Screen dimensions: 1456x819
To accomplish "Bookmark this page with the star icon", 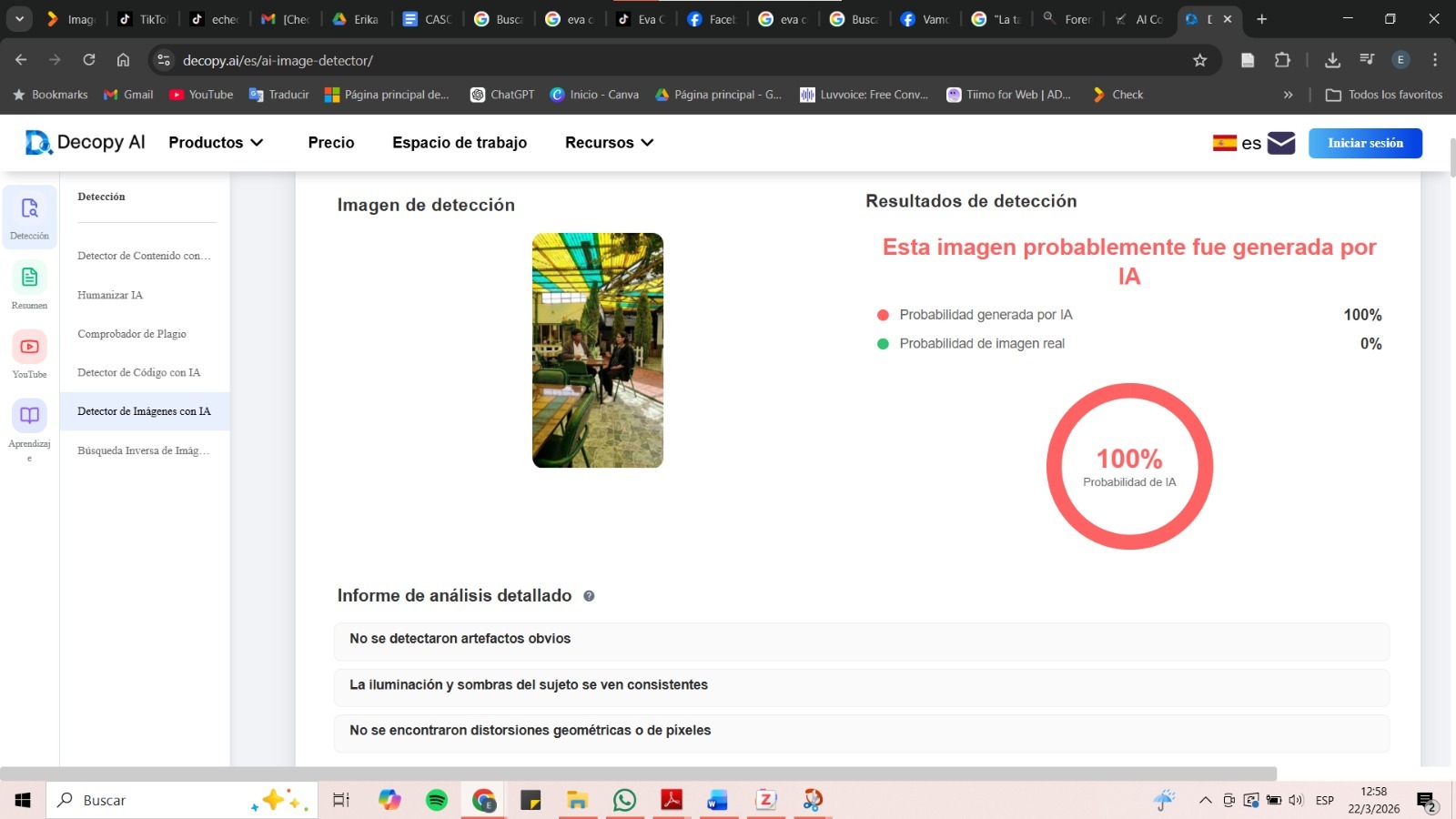I will (x=1199, y=60).
